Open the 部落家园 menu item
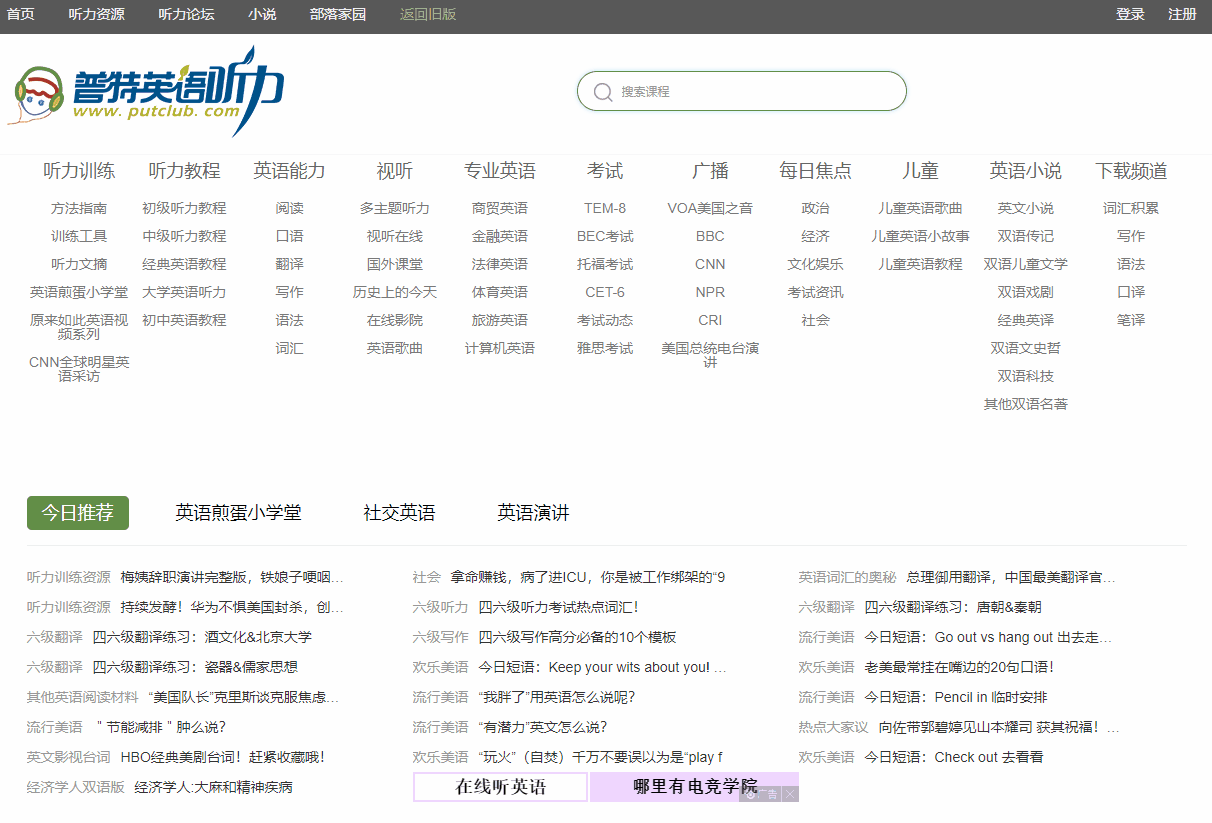This screenshot has height=823, width=1212. pos(338,14)
